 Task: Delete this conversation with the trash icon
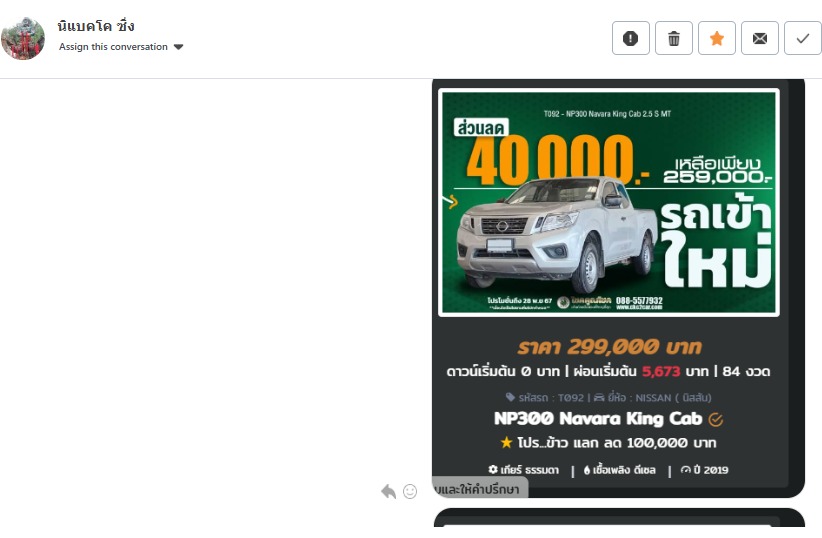[x=674, y=38]
